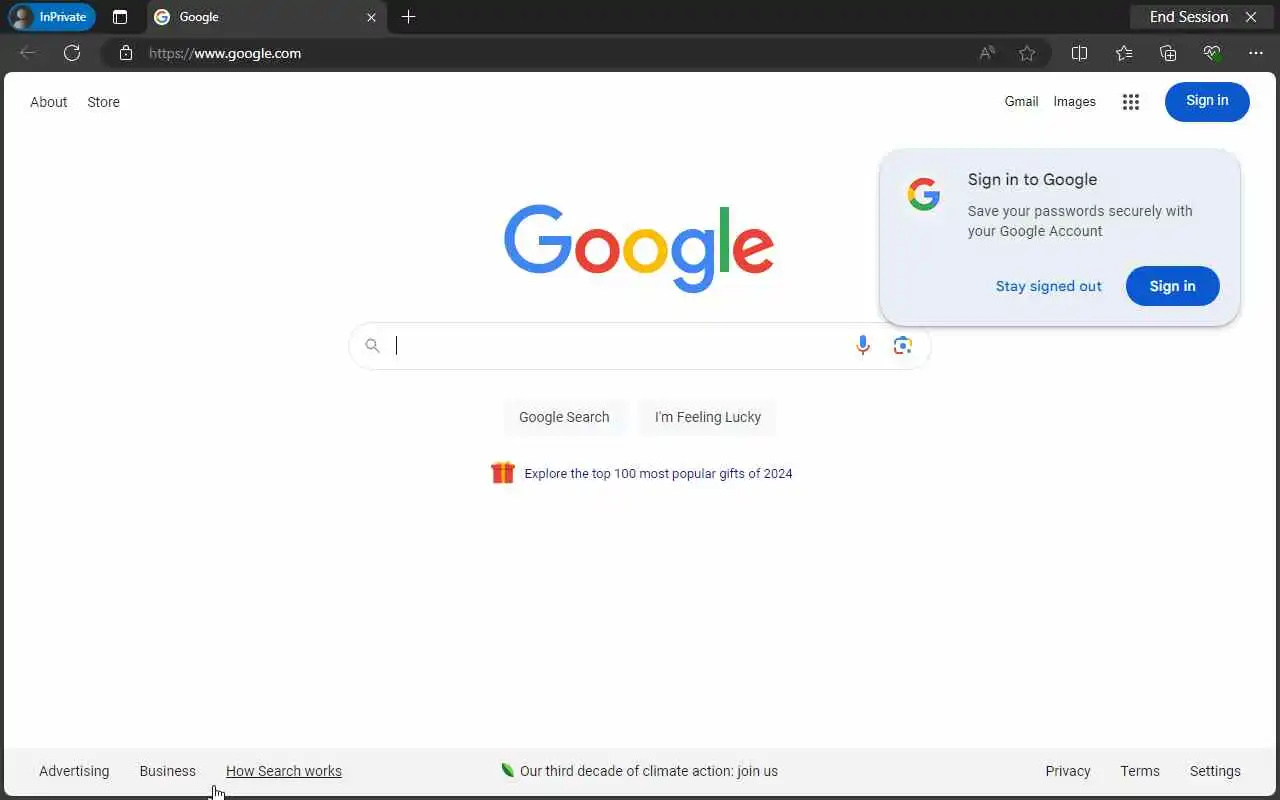Open the Google apps grid icon

click(1131, 101)
